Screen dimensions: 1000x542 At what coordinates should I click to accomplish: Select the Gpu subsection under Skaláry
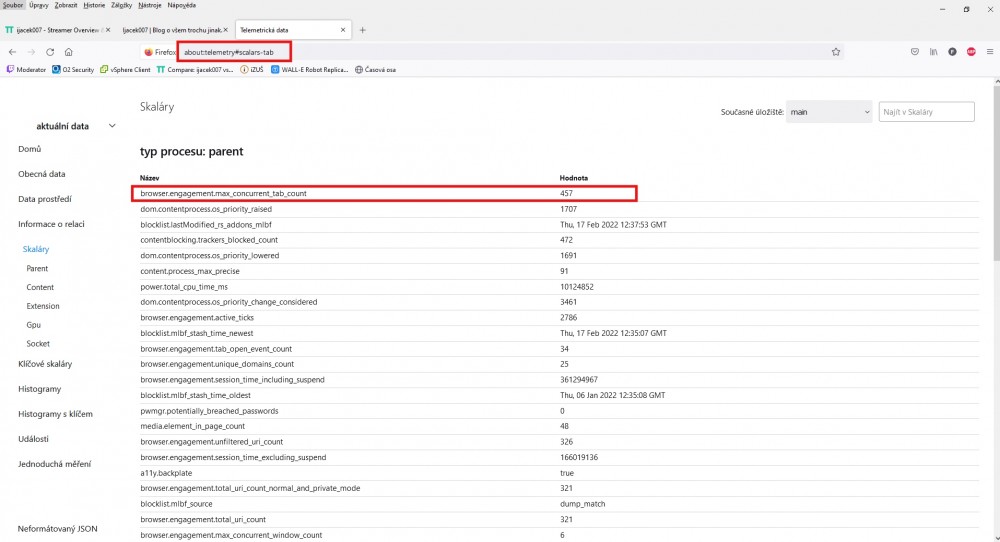[x=33, y=325]
